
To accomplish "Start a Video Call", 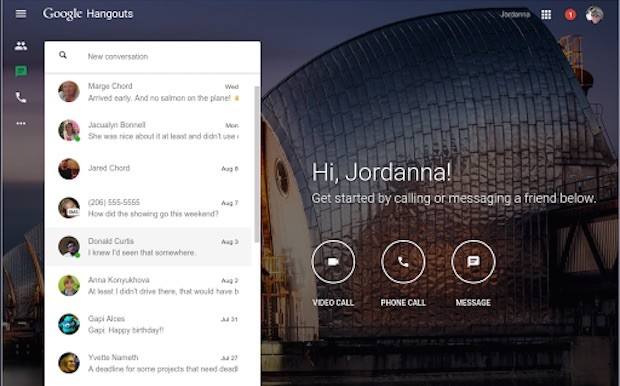I will click(333, 262).
